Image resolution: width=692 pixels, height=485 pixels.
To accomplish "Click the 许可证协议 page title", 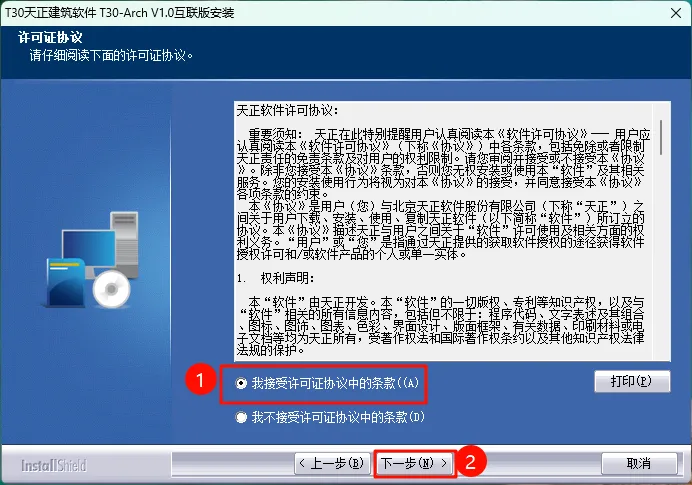I will click(50, 37).
